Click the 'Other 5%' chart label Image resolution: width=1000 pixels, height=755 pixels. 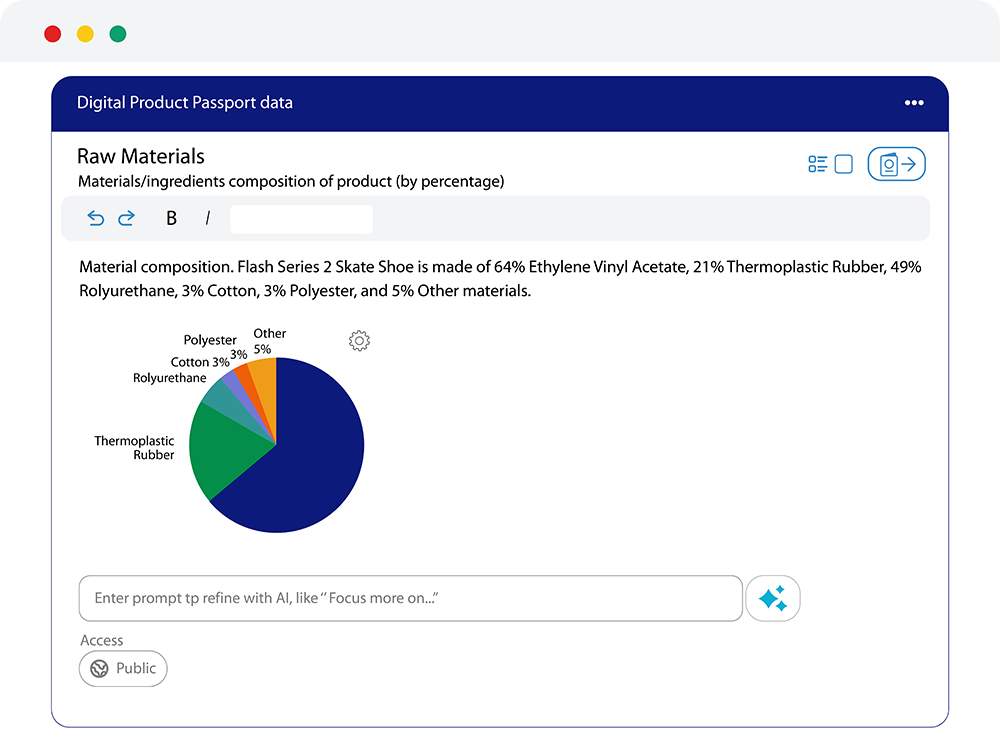click(270, 341)
